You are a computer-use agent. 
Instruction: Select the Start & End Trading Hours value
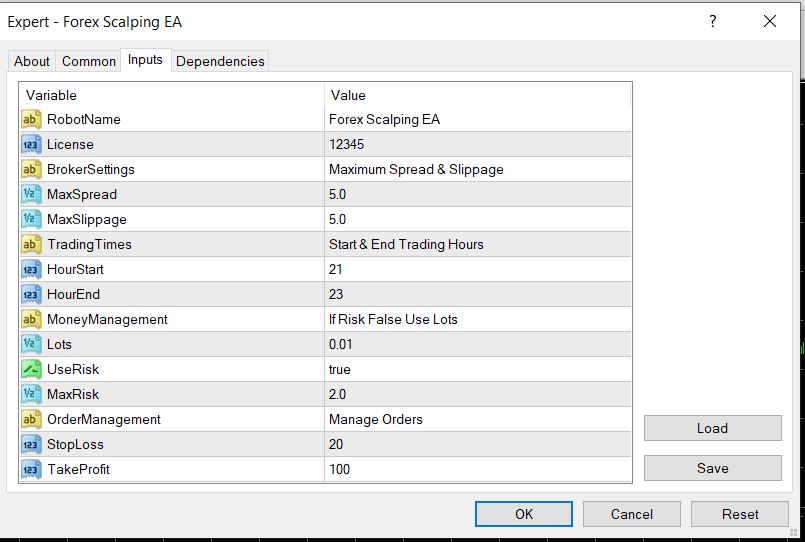pyautogui.click(x=477, y=244)
